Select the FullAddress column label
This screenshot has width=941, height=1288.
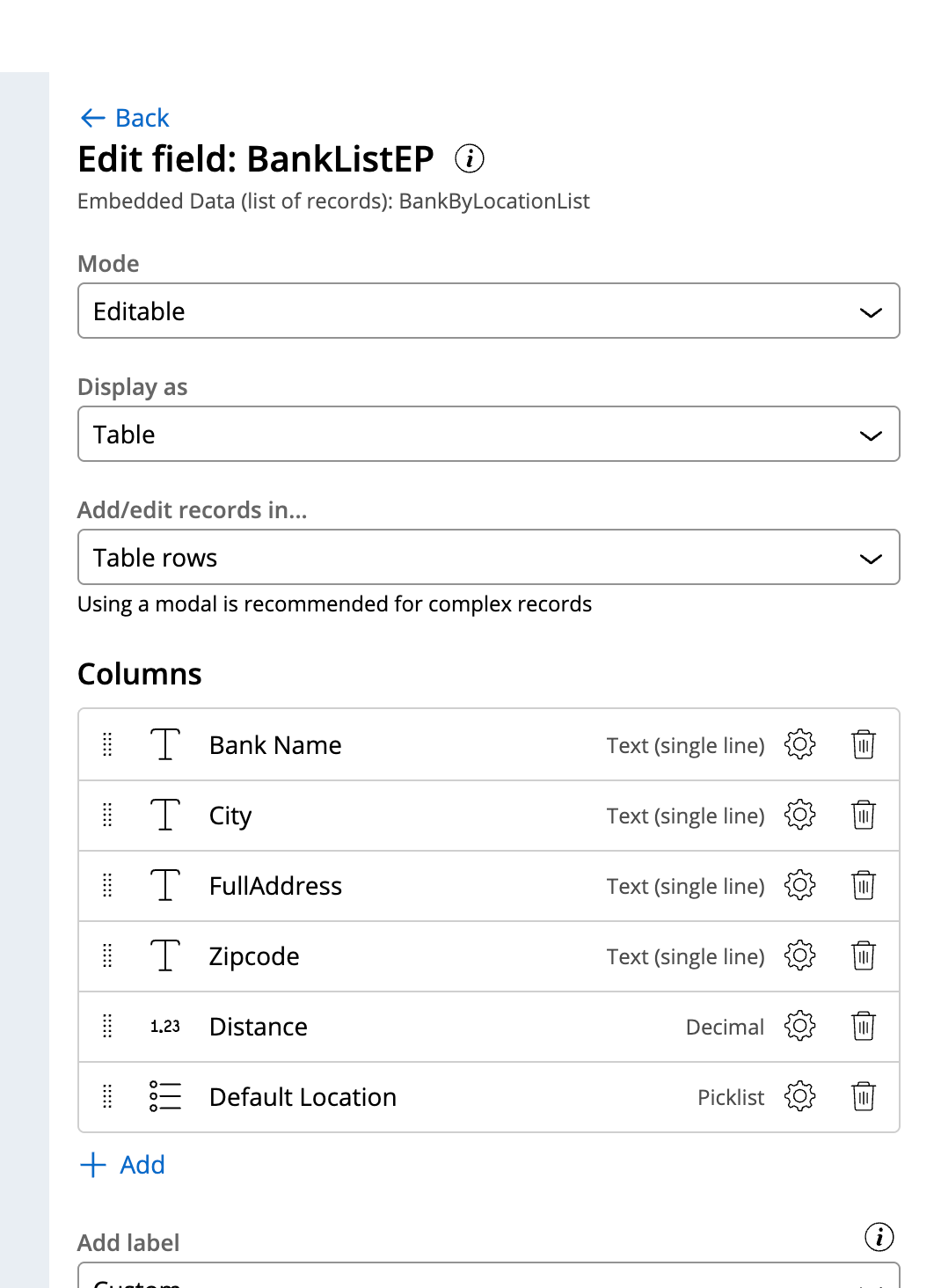pyautogui.click(x=275, y=886)
